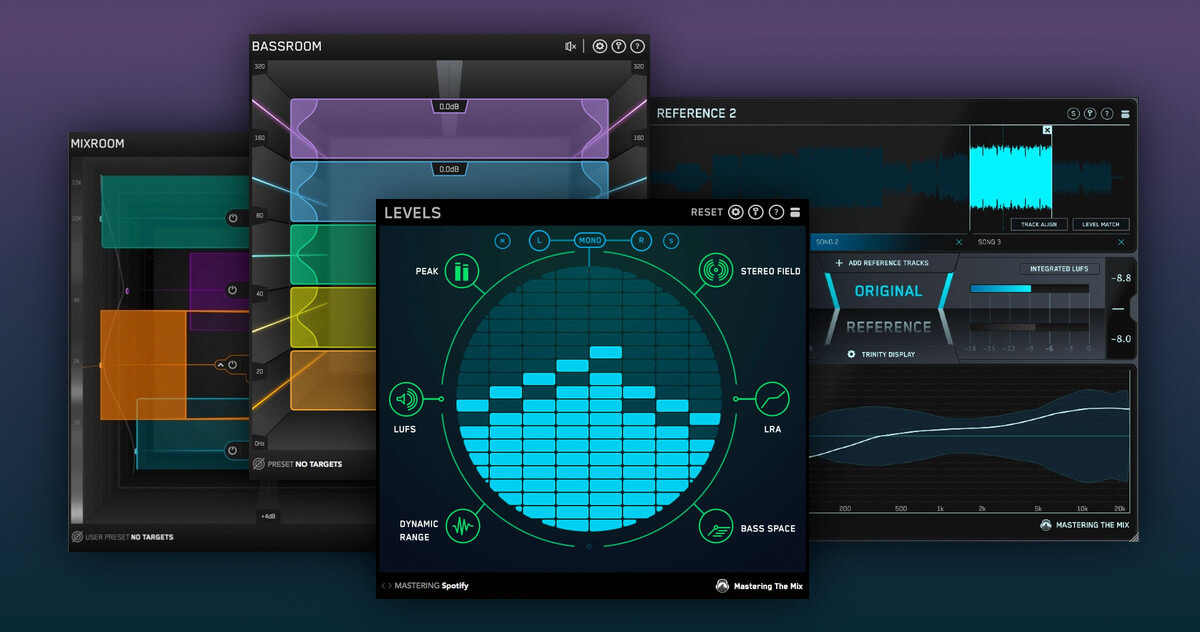
Task: Open the Peak meter in Levels
Action: (461, 271)
